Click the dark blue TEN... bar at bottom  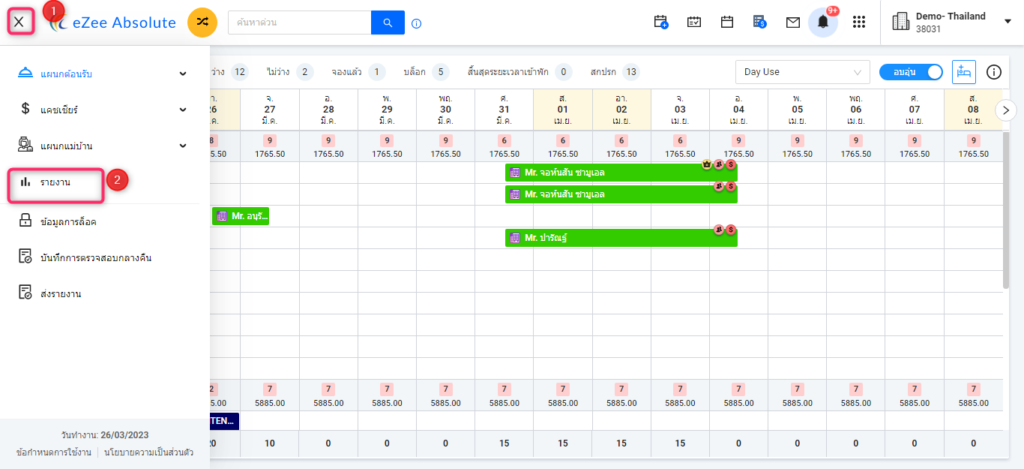(224, 421)
